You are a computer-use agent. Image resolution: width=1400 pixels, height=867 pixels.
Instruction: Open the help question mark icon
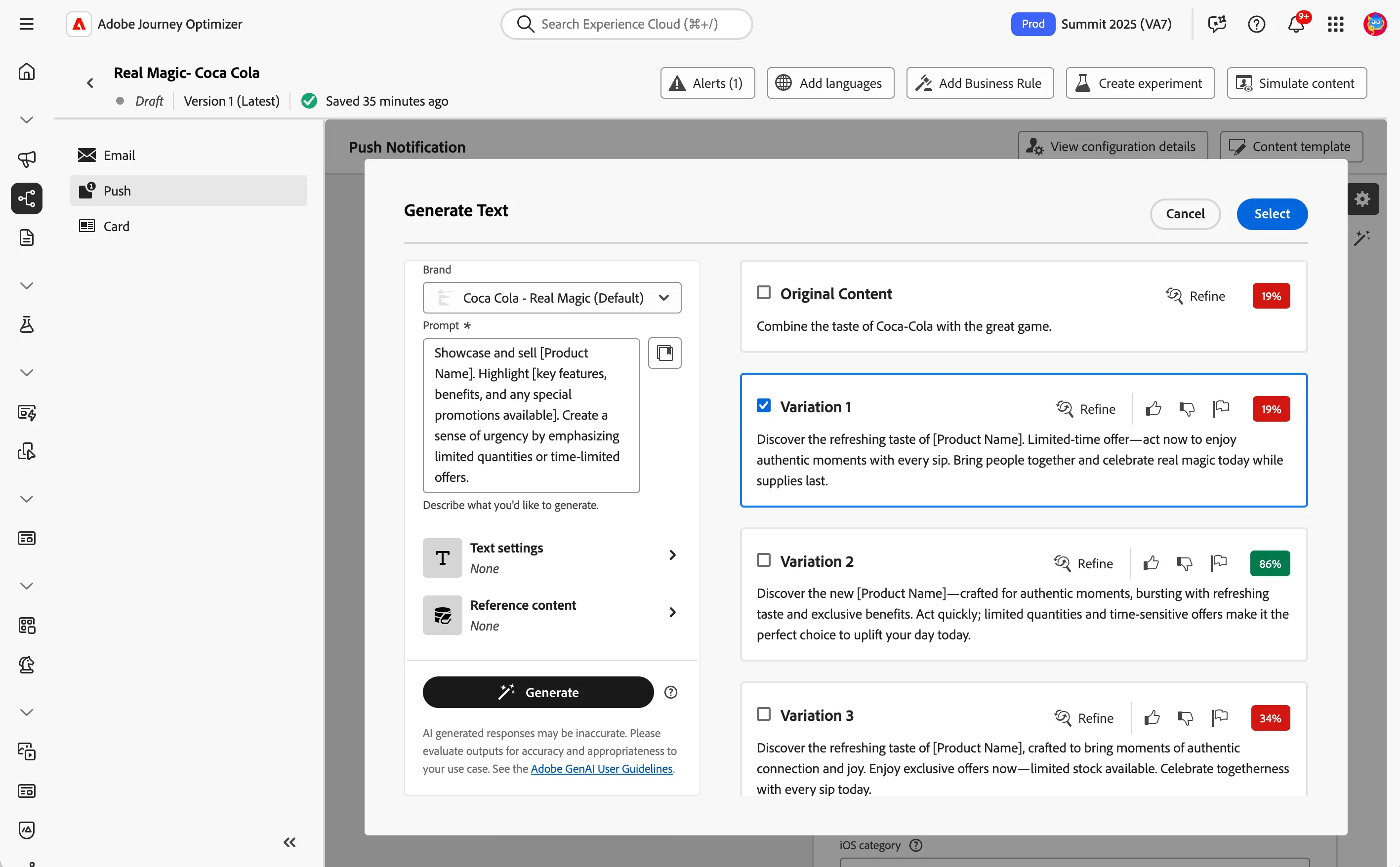tap(1257, 24)
